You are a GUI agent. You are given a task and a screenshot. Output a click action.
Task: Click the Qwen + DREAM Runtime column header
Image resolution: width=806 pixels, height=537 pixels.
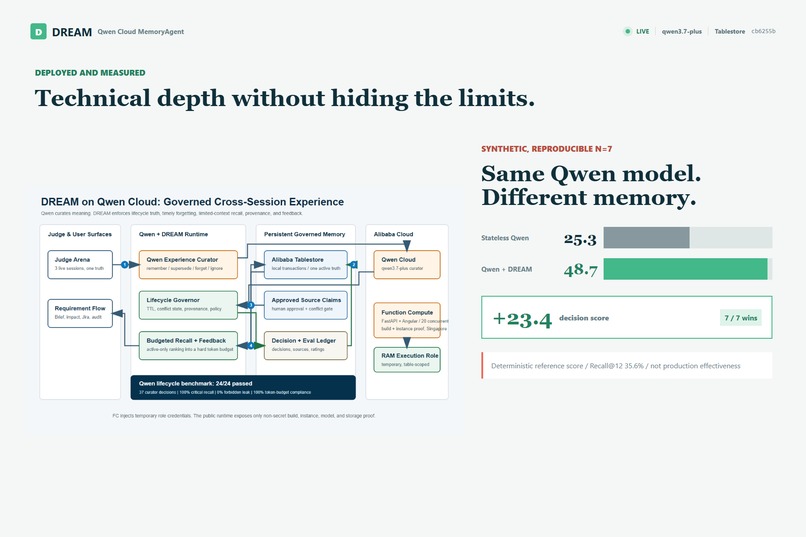tap(173, 234)
